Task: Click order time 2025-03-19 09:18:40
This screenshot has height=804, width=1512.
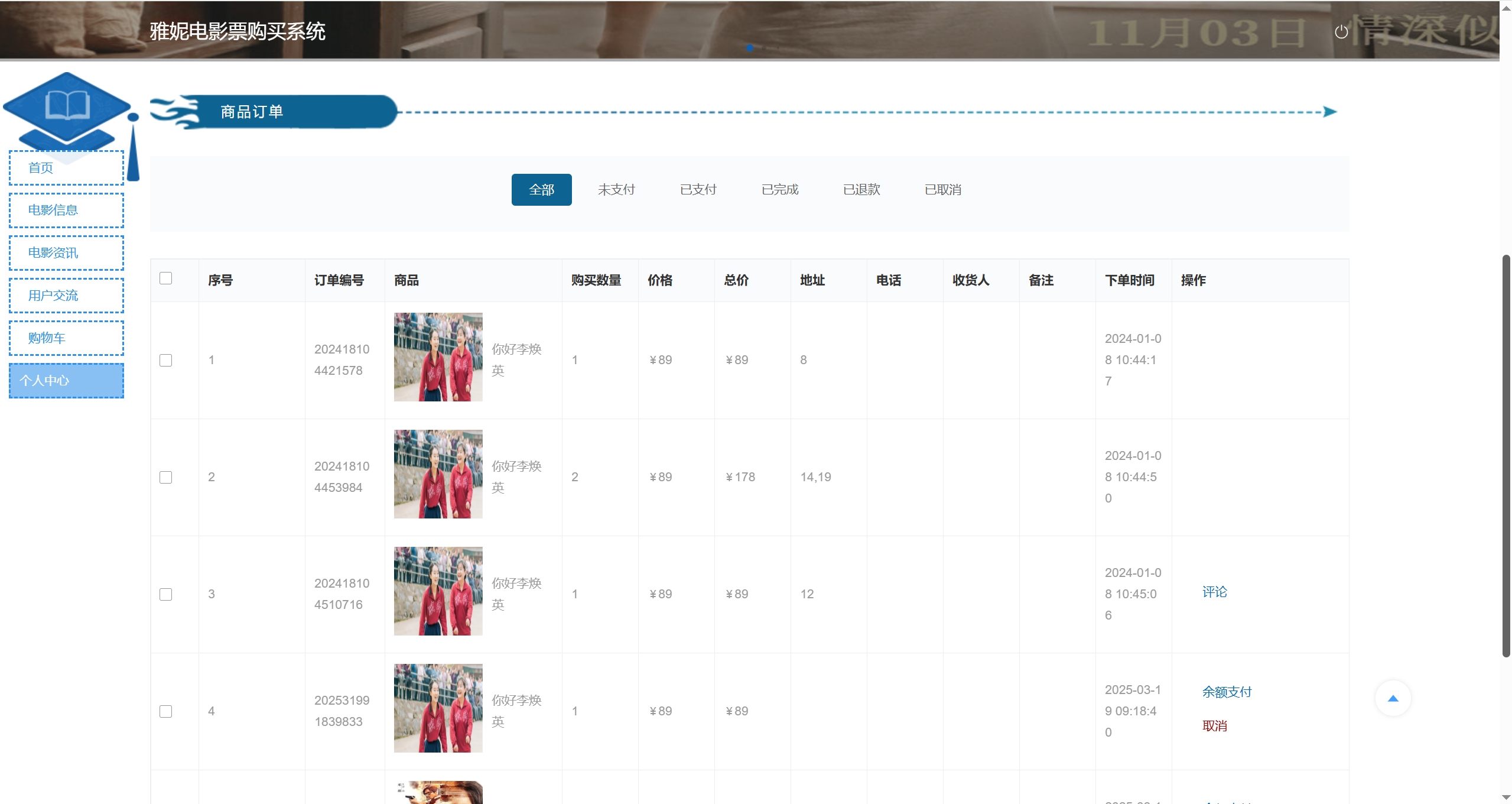Action: coord(1133,711)
